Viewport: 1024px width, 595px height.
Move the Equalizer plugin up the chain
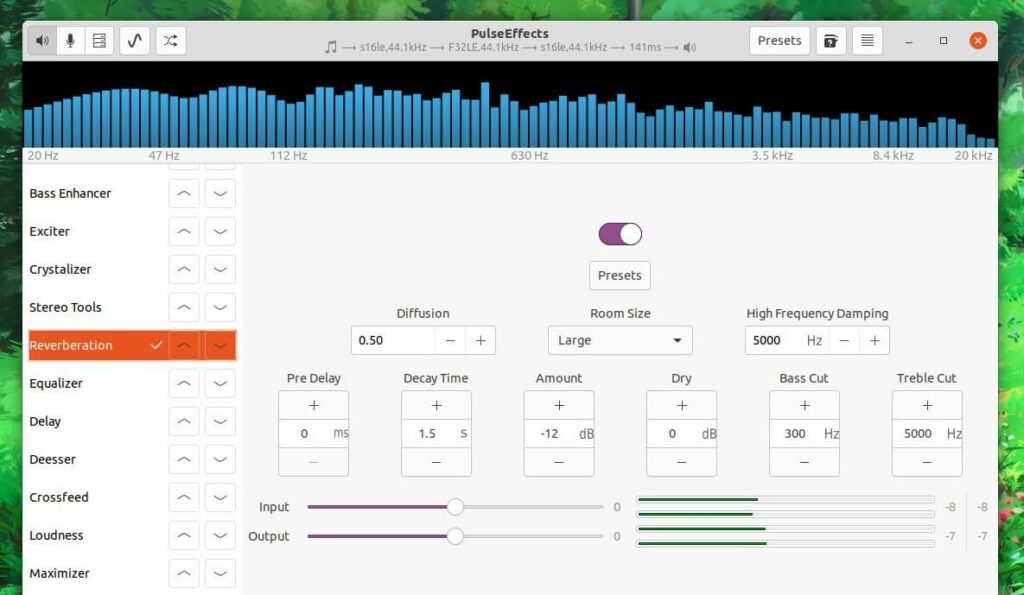(x=184, y=383)
